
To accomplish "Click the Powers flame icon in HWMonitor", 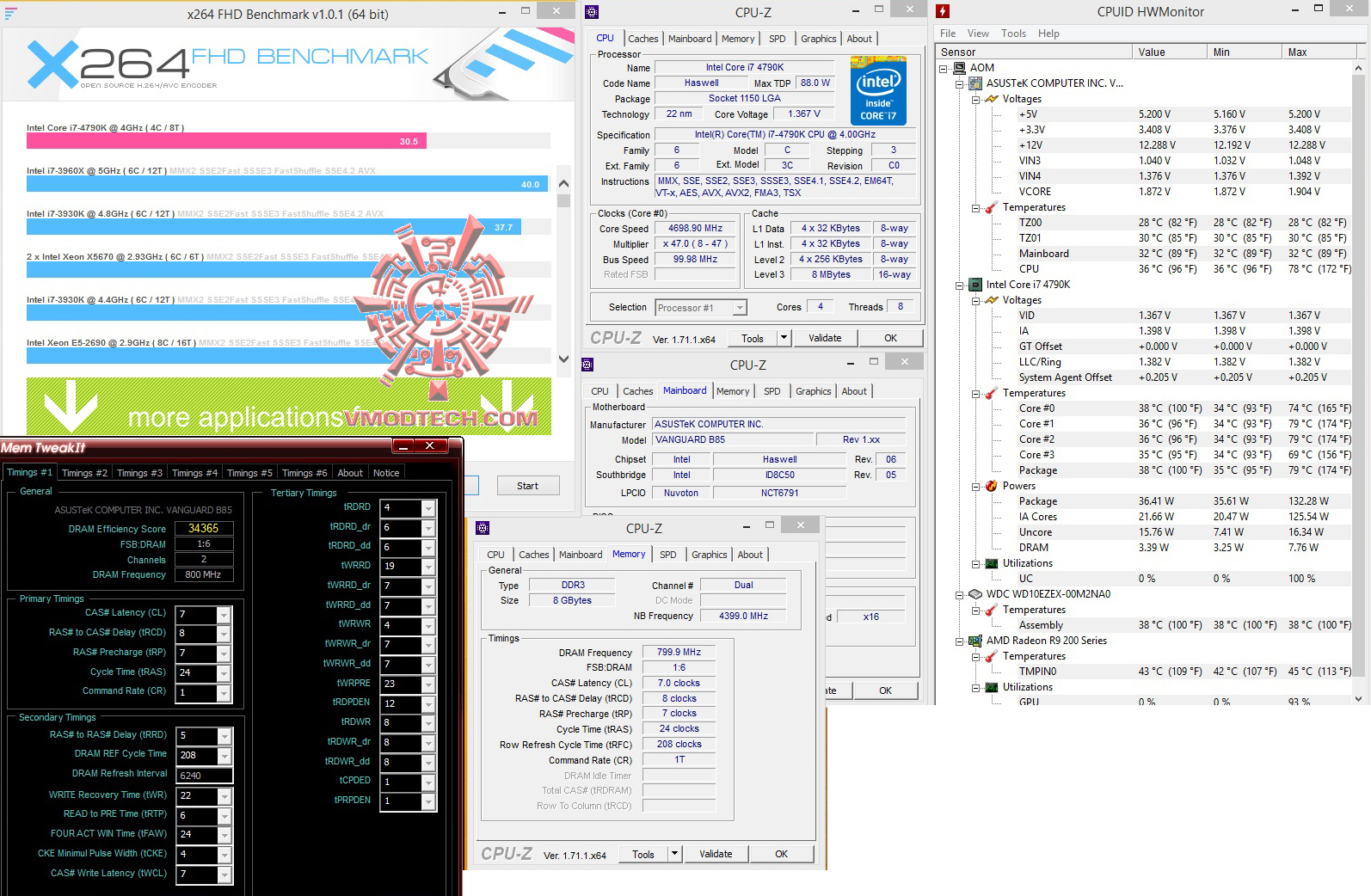I will (x=992, y=486).
